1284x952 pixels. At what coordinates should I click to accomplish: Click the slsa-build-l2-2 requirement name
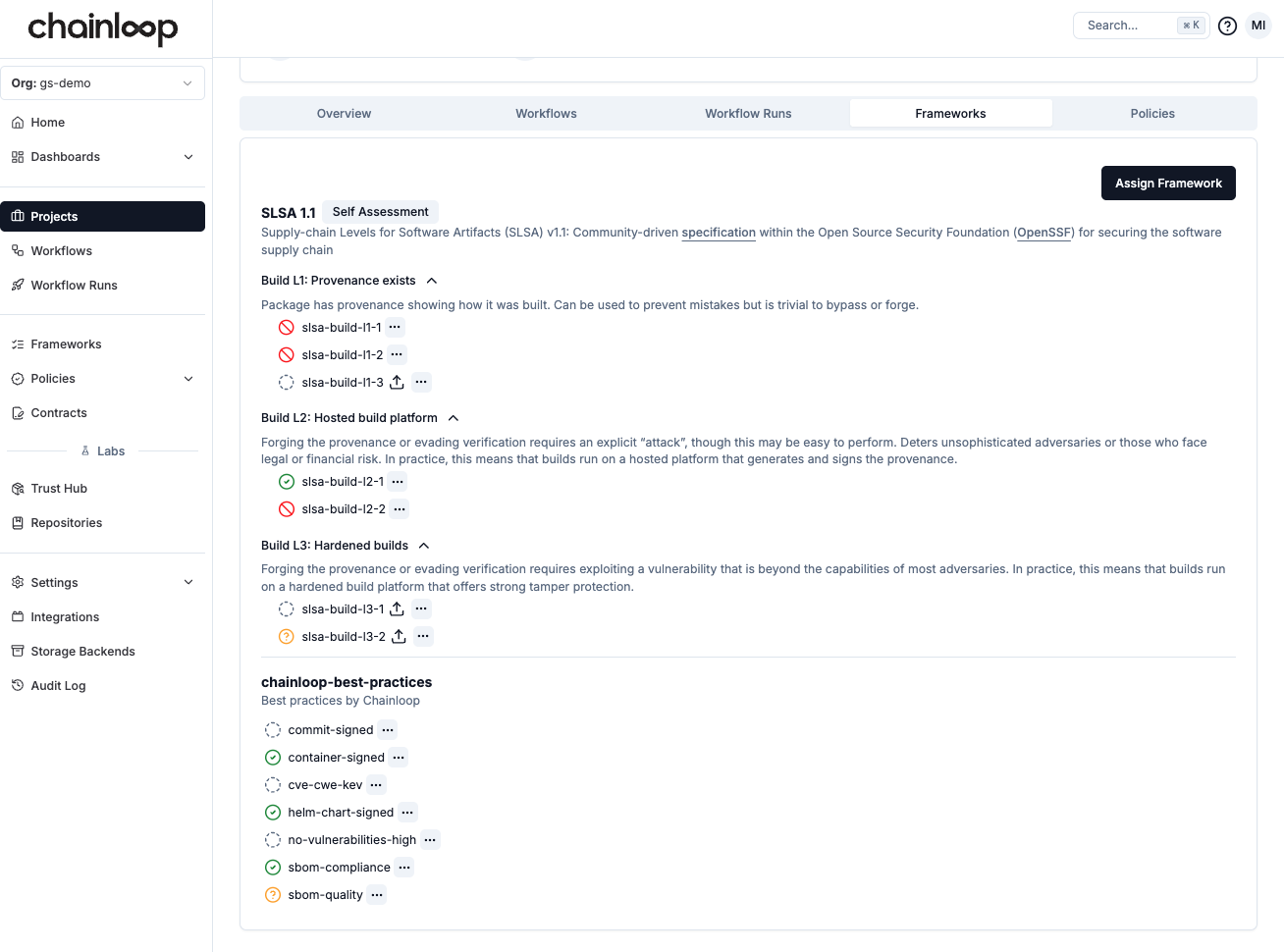[344, 509]
